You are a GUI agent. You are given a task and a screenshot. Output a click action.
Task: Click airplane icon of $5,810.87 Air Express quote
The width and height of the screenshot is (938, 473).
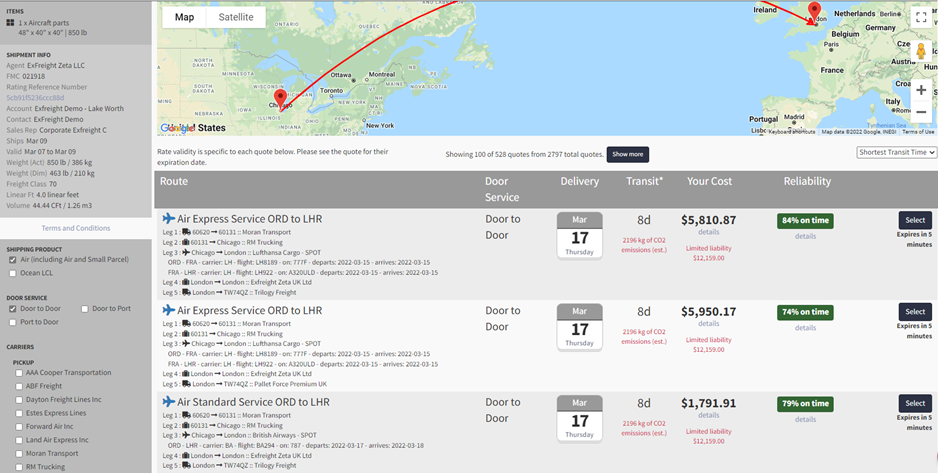(169, 218)
